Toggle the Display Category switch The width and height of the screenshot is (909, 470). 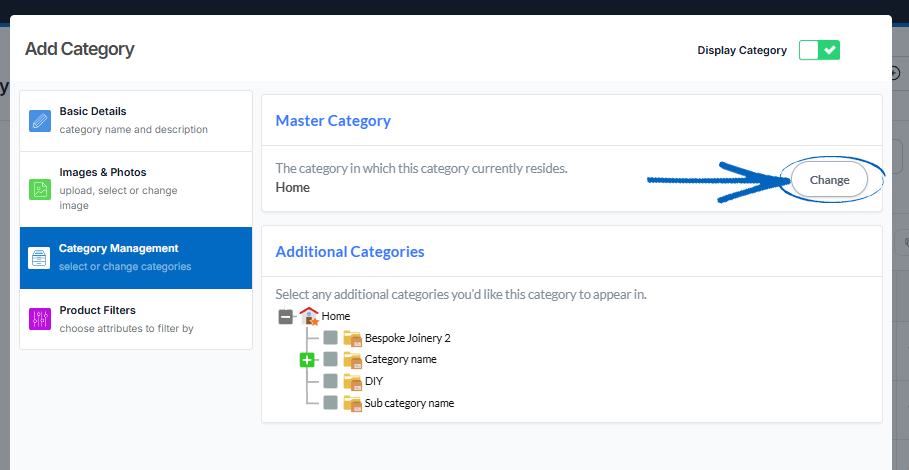pos(819,50)
